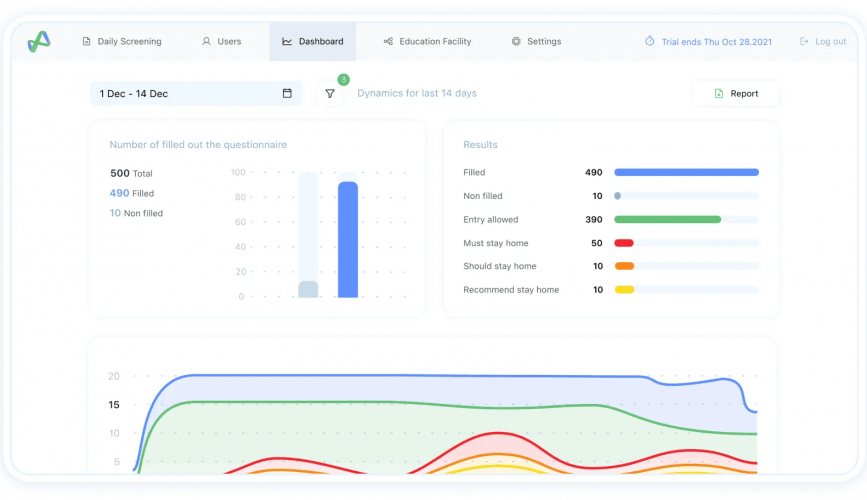Click the 1 Dec - 14 Dec date field
This screenshot has width=867, height=500.
[x=196, y=93]
